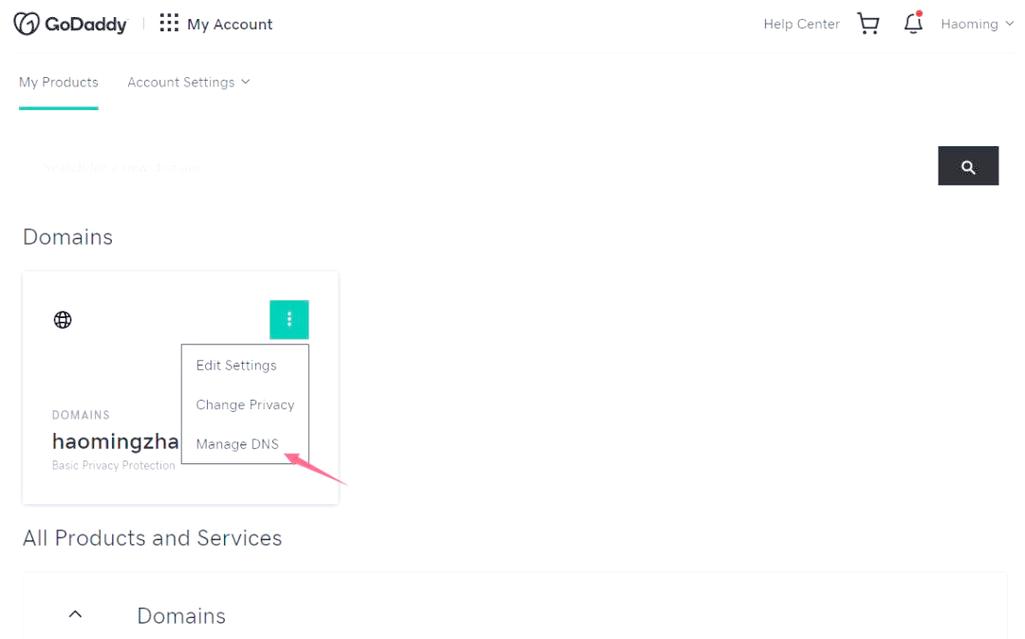
Task: Click the lower Domains section heading
Action: point(181,615)
